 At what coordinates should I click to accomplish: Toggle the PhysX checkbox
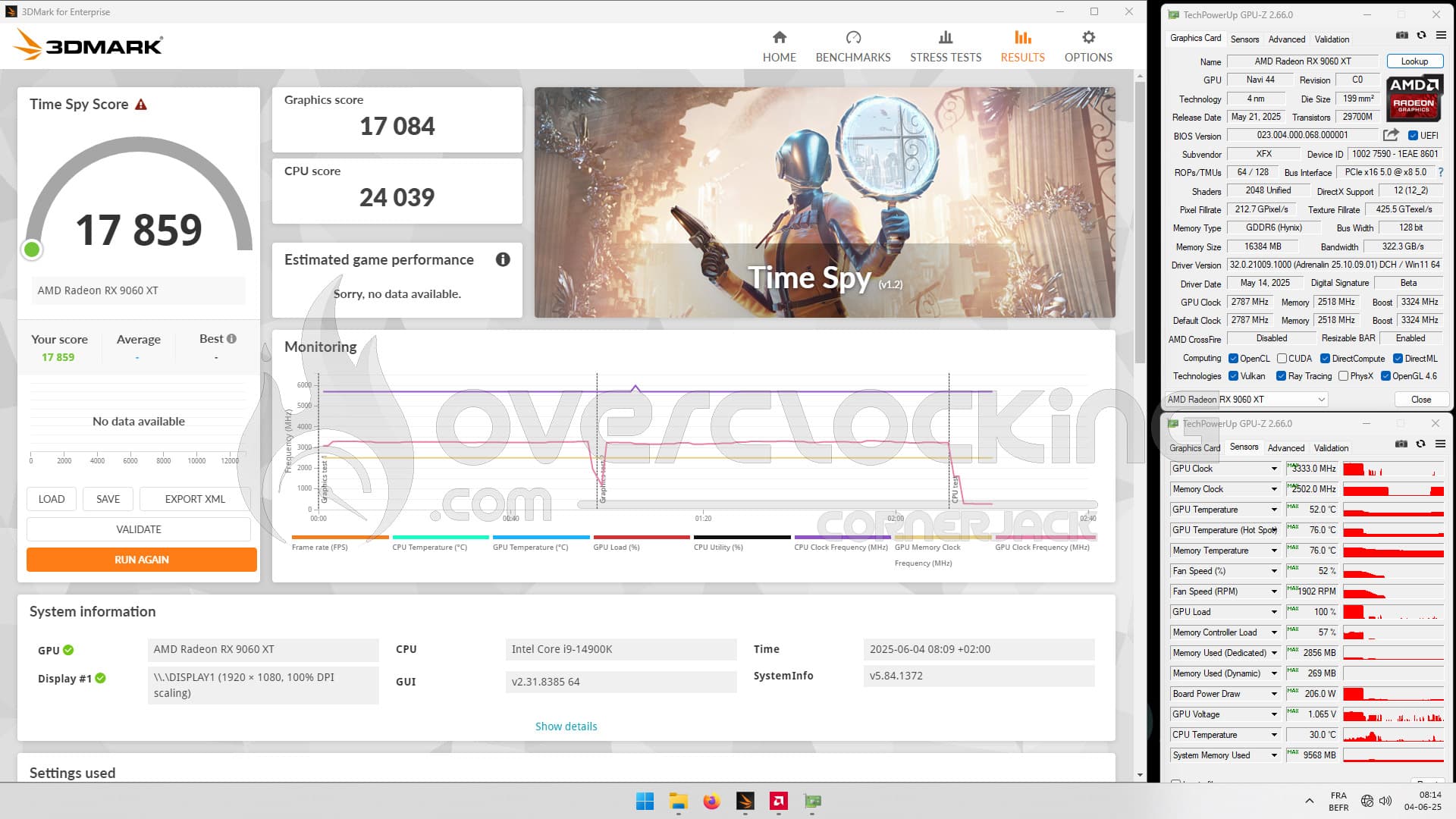pos(1343,376)
